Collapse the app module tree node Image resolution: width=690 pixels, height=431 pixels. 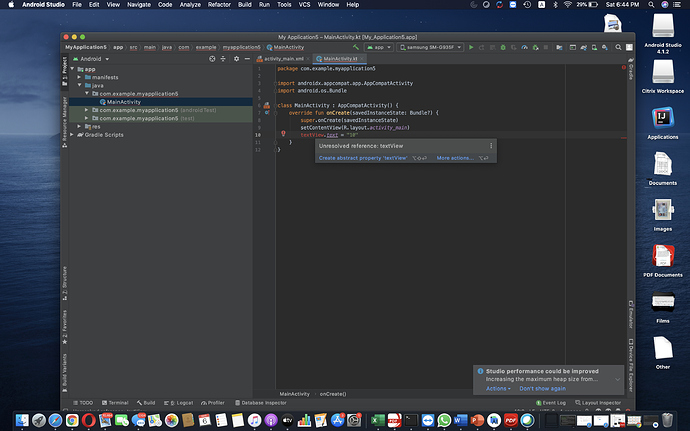click(x=72, y=69)
